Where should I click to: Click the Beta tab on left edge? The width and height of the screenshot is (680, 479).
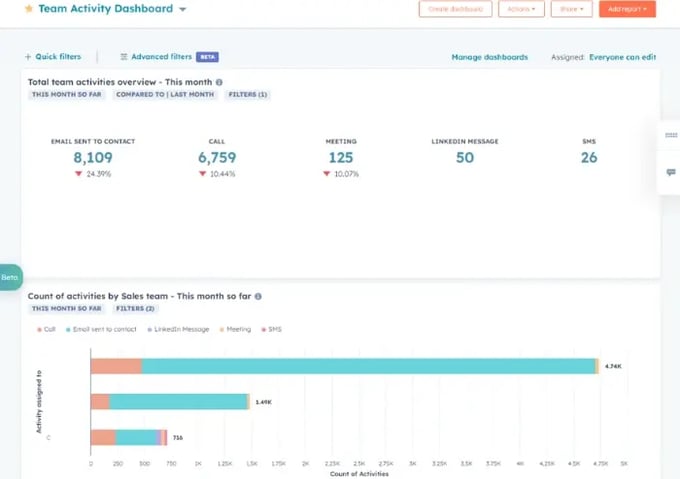click(10, 277)
